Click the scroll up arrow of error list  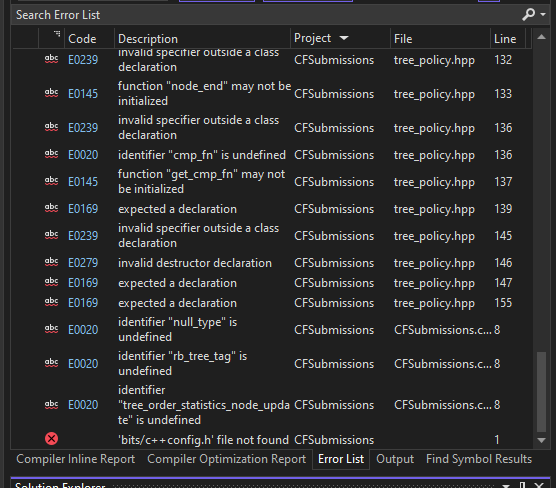pyautogui.click(x=541, y=37)
